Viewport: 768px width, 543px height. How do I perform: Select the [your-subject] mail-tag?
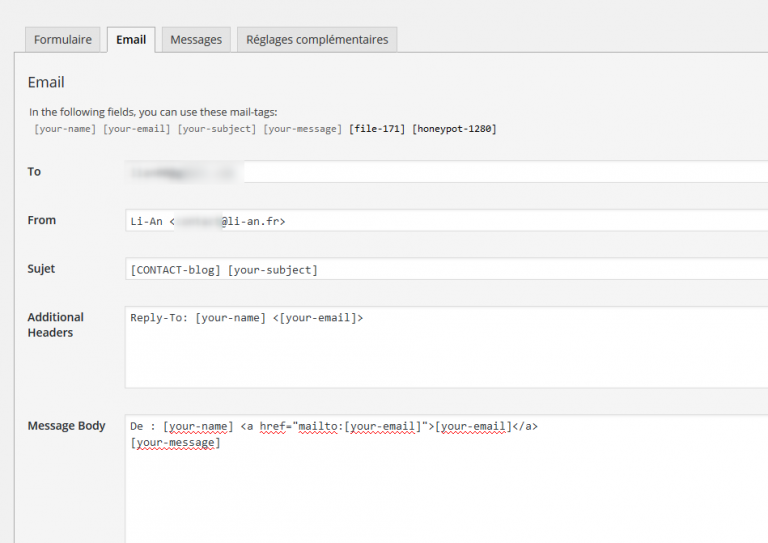217,129
